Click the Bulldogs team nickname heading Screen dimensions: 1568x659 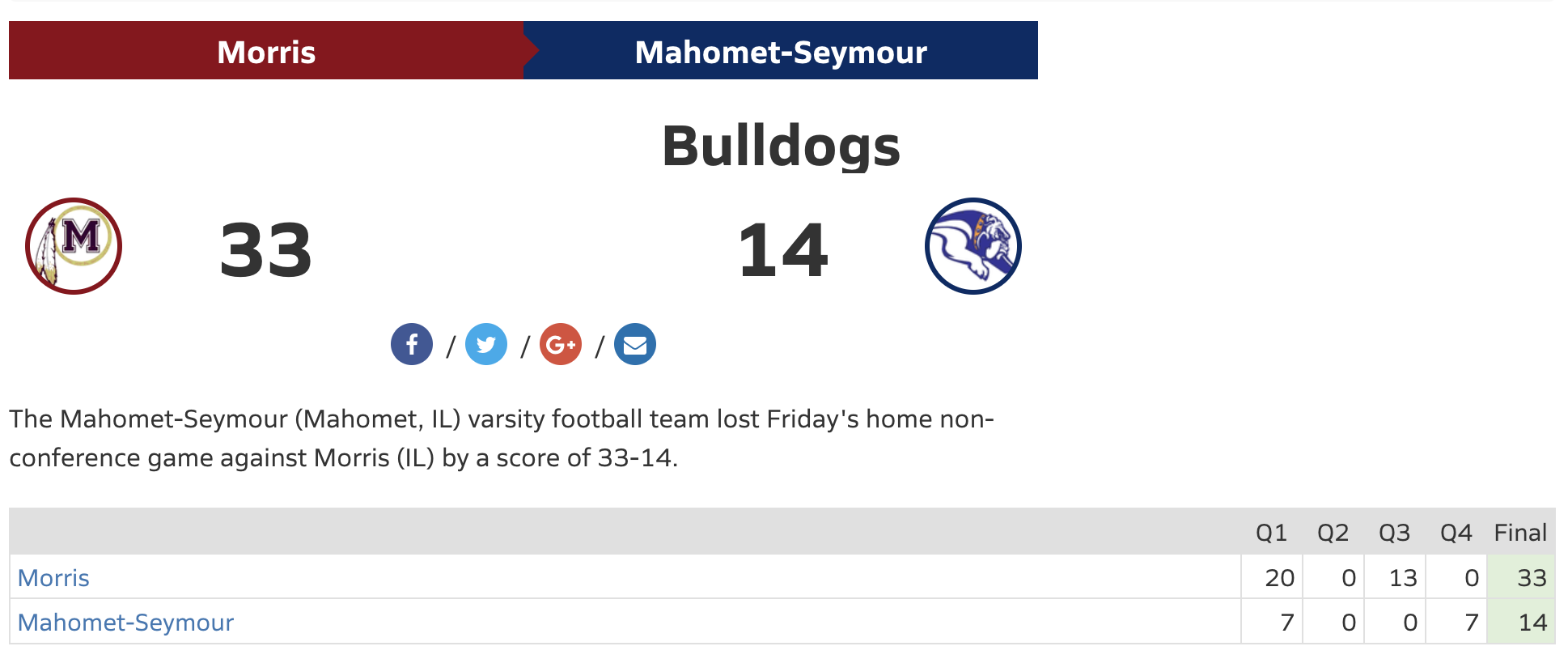(781, 147)
